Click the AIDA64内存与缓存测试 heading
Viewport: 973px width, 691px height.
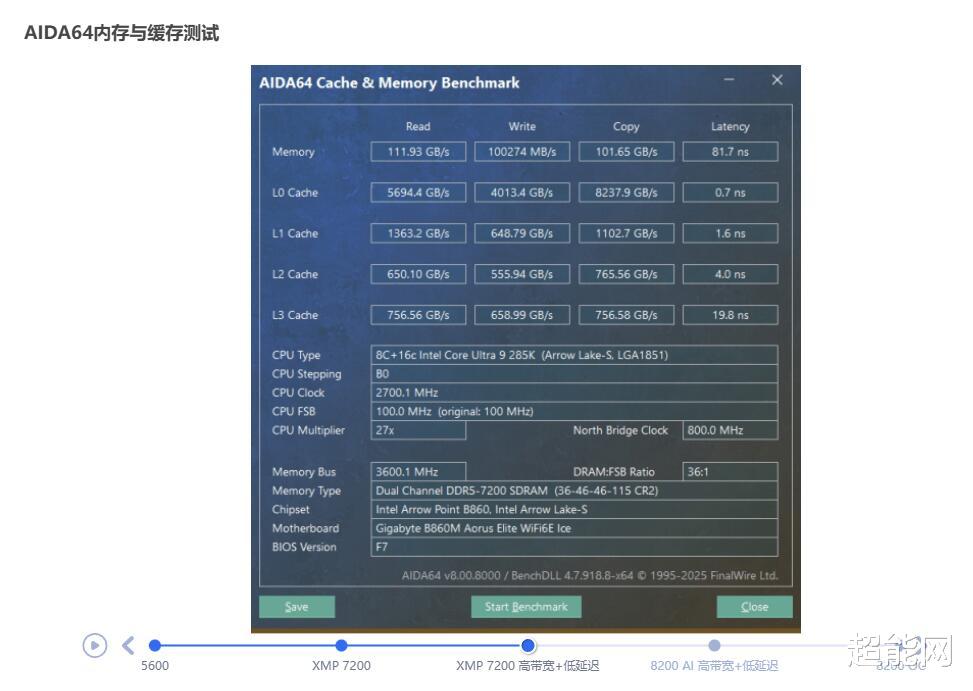[122, 32]
